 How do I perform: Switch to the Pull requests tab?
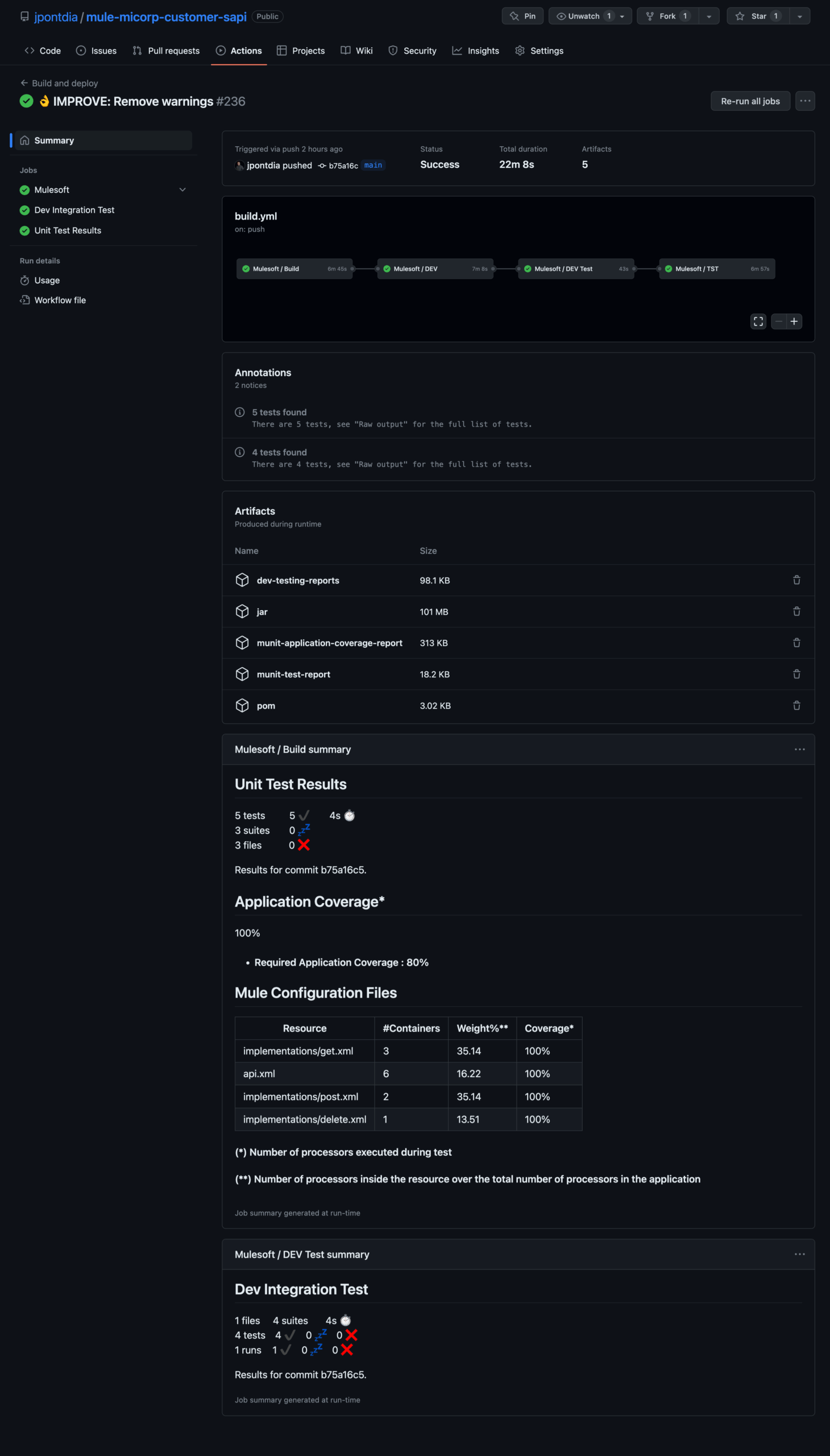pos(166,51)
